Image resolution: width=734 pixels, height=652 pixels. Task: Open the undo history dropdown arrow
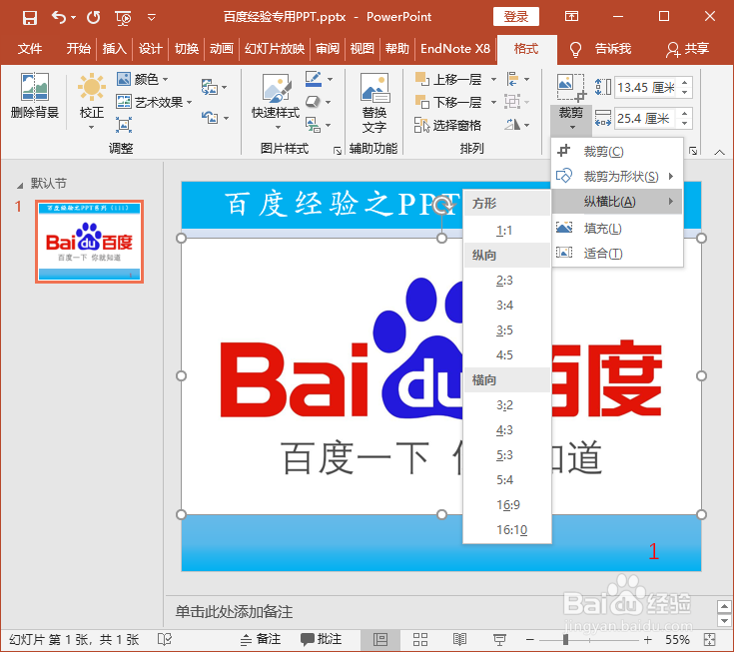pyautogui.click(x=73, y=18)
